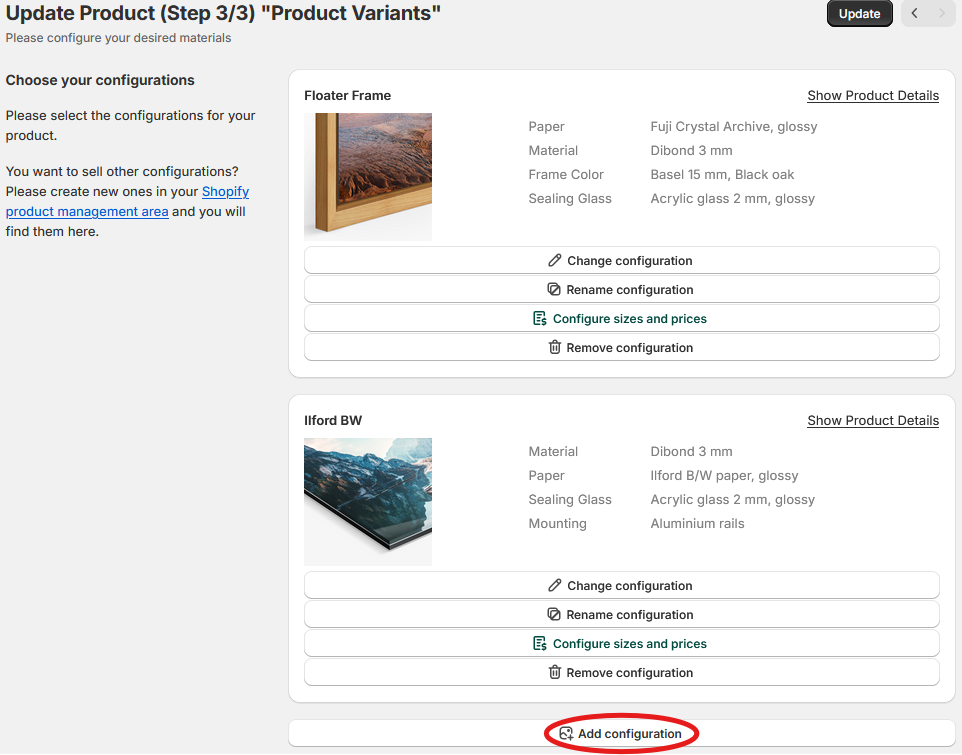
Task: Click Configure sizes and prices for Floater Frame
Action: click(630, 319)
